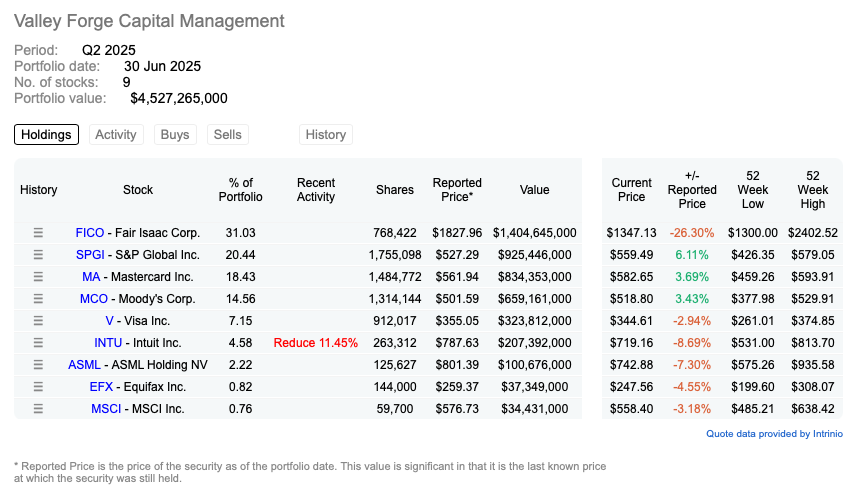
Task: Open the ASML ticker link
Action: click(84, 365)
